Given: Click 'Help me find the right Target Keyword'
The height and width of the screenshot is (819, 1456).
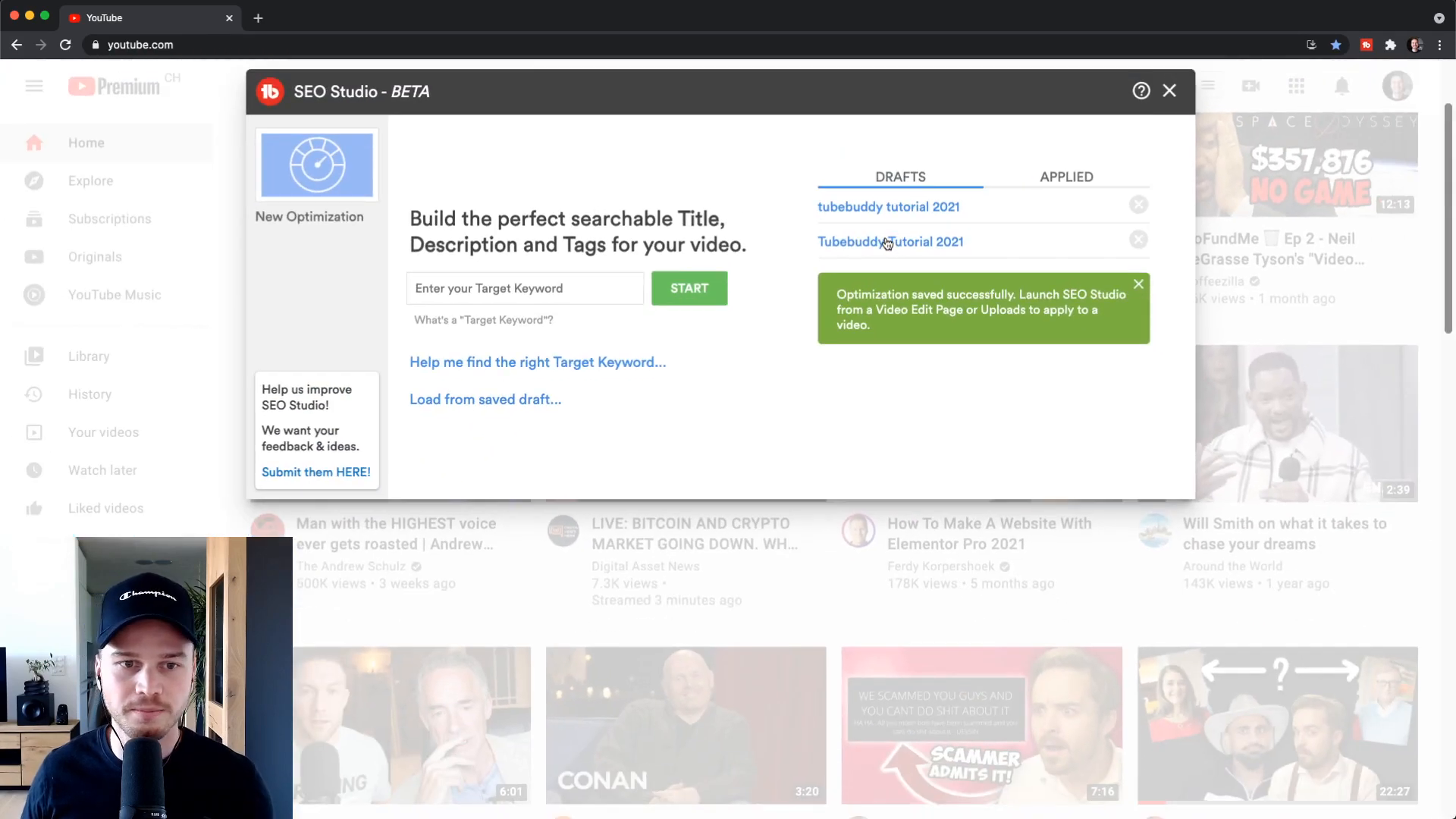Looking at the screenshot, I should pyautogui.click(x=538, y=362).
